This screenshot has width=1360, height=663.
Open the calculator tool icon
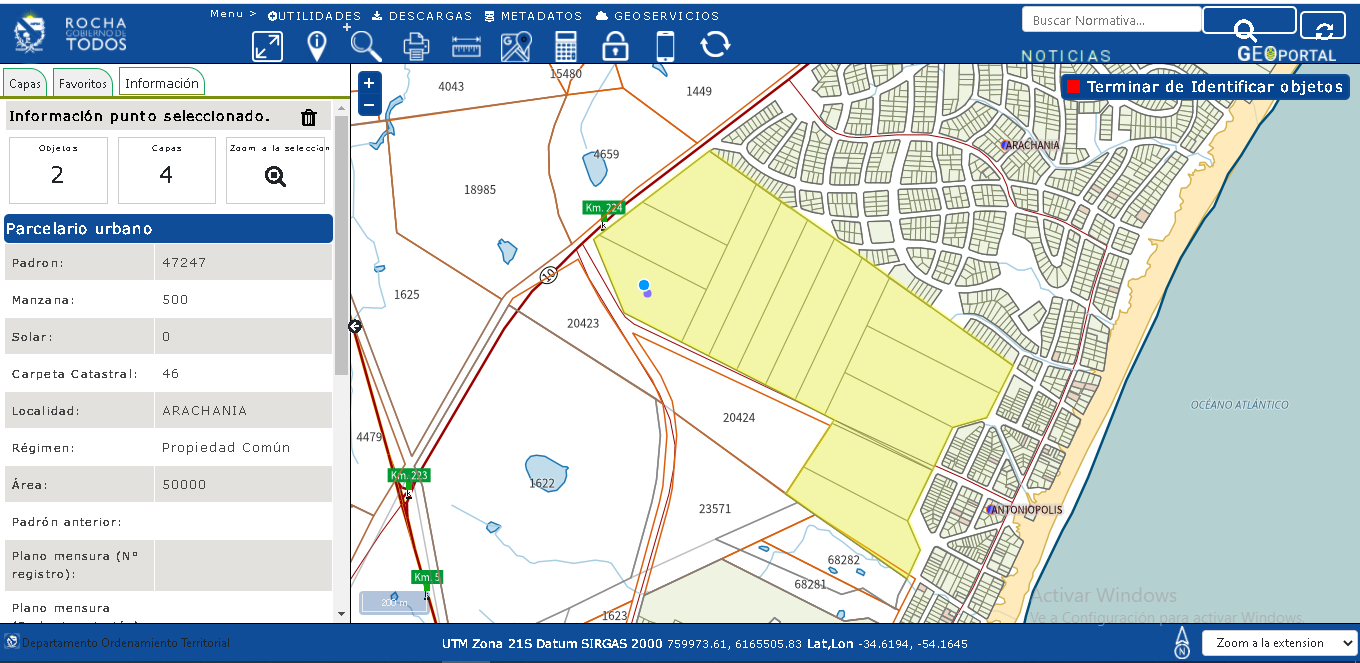[x=566, y=46]
